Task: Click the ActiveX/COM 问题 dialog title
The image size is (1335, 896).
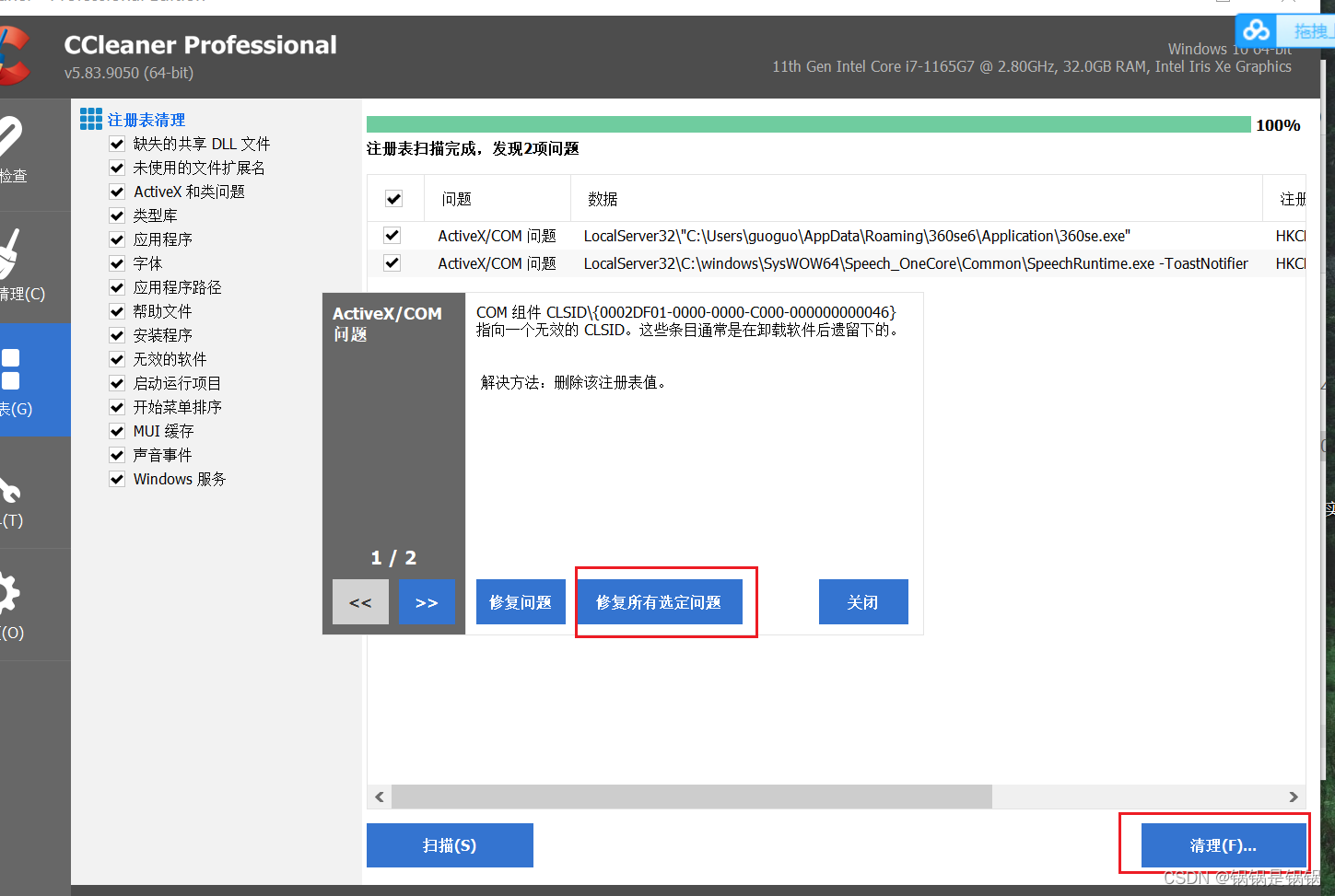Action: tap(387, 323)
